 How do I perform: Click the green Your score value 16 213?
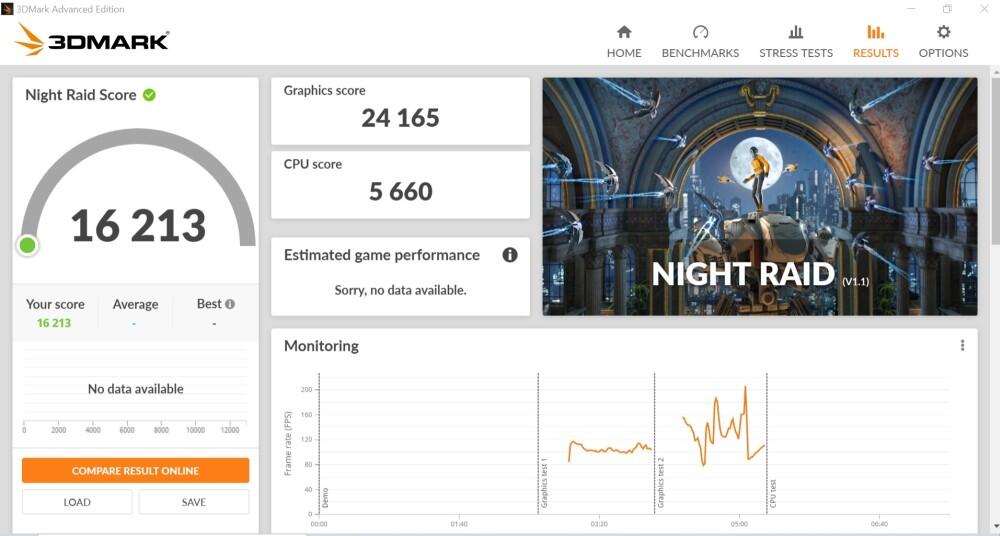tap(54, 323)
